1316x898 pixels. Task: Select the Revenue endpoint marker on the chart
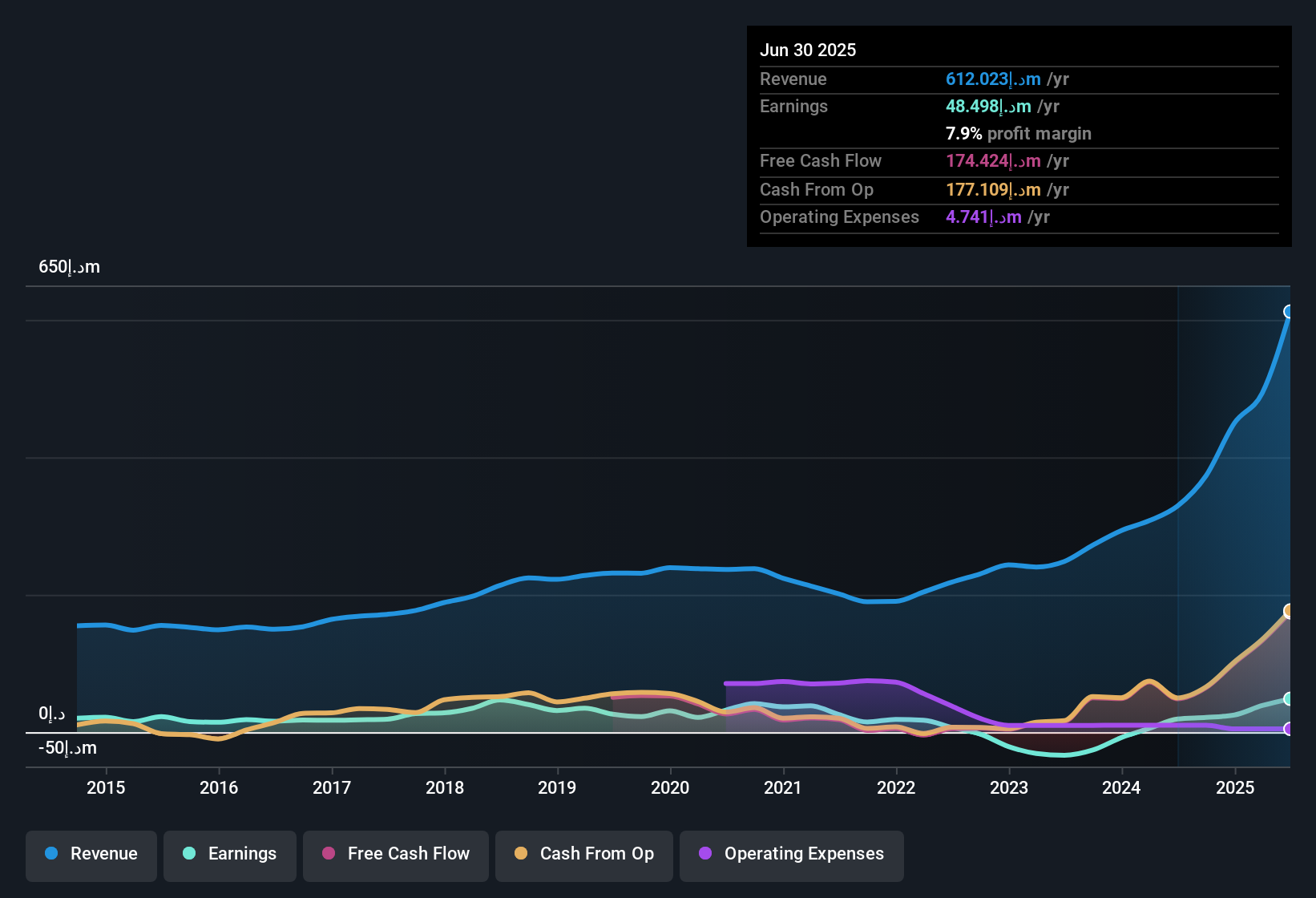(1289, 312)
